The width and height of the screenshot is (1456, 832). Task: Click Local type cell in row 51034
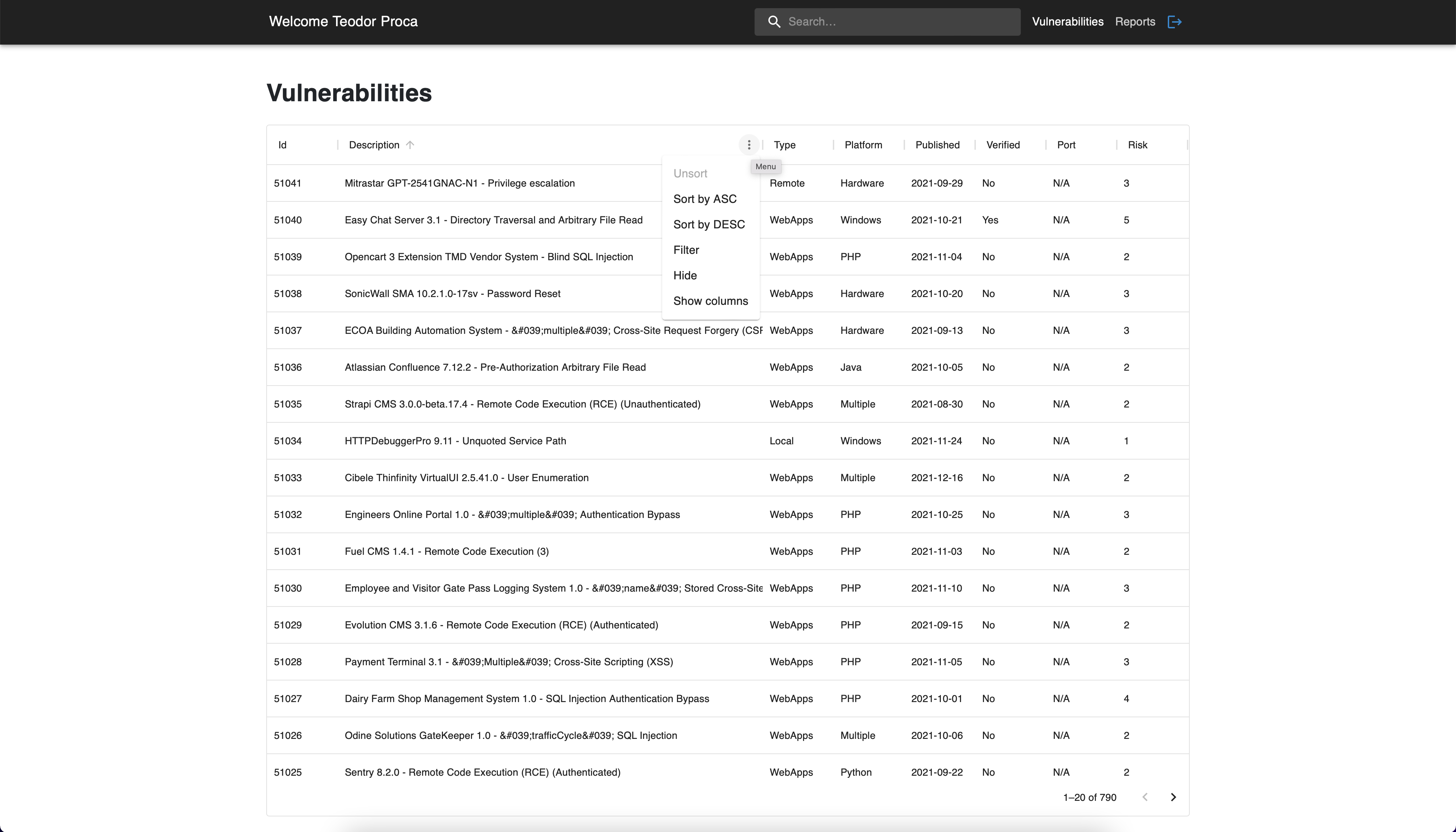point(781,440)
